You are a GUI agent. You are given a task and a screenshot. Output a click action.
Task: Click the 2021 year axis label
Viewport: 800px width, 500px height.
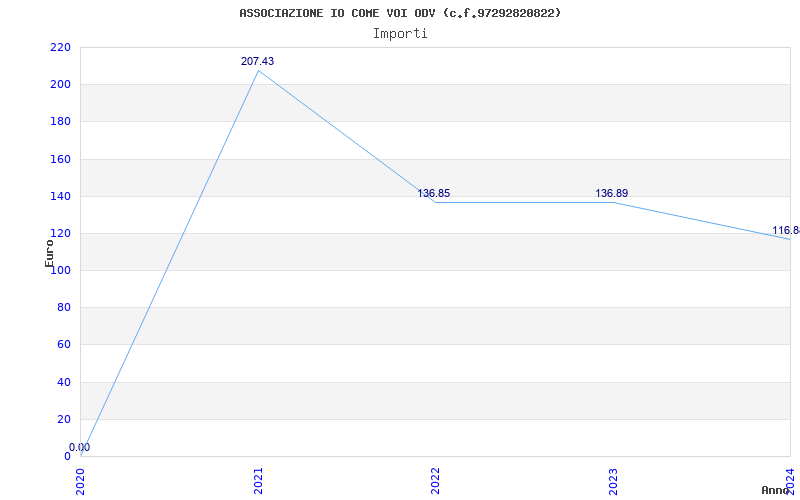258,481
